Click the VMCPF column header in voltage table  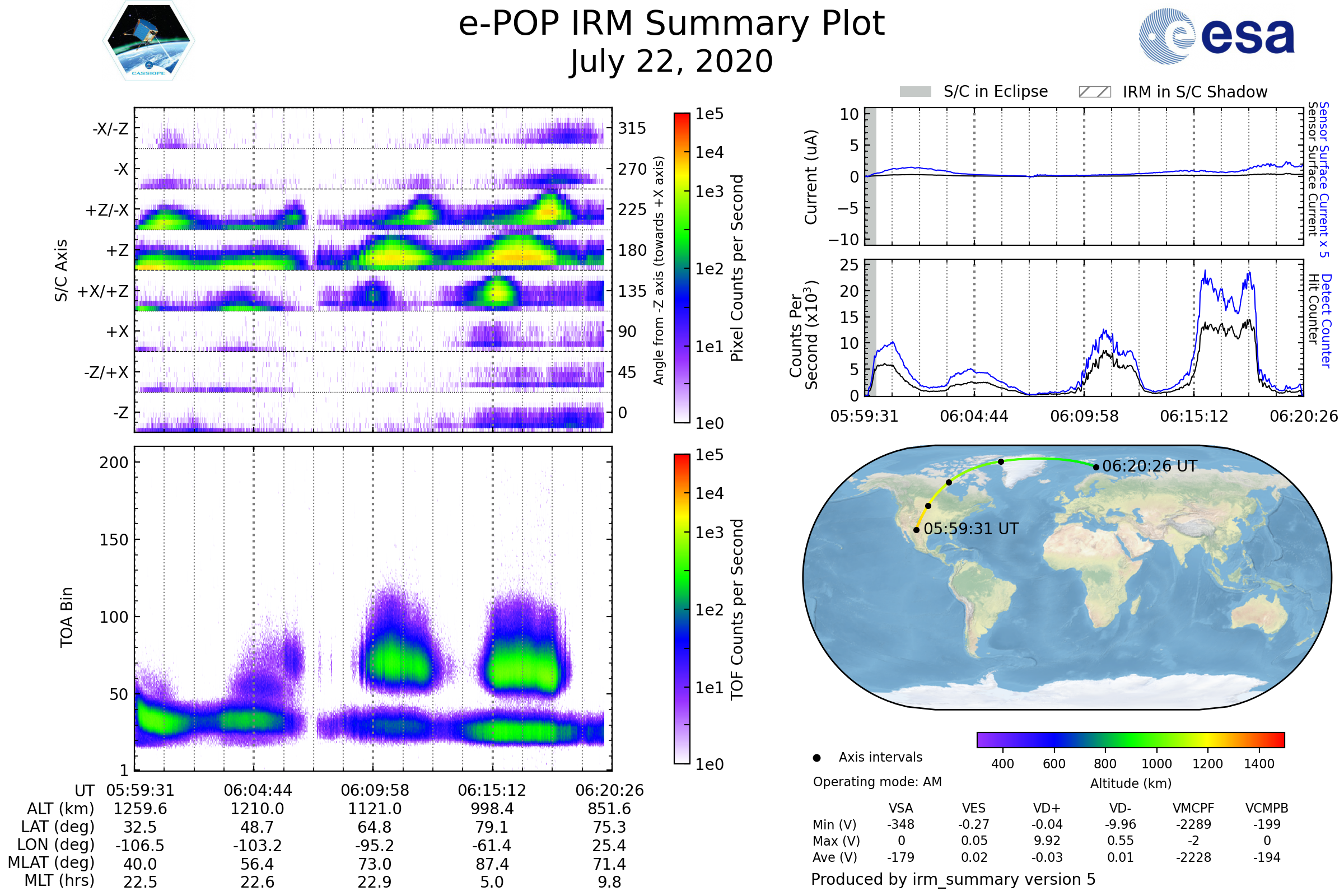click(1193, 809)
